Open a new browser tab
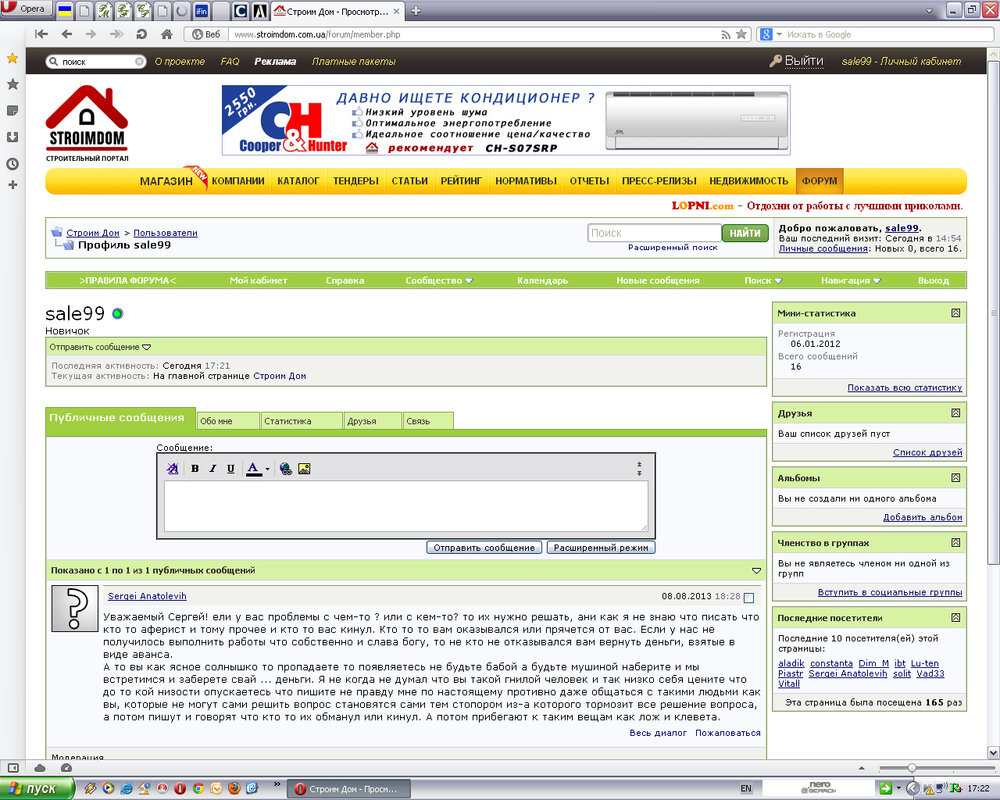Screen dimensions: 1000x800 click(416, 11)
